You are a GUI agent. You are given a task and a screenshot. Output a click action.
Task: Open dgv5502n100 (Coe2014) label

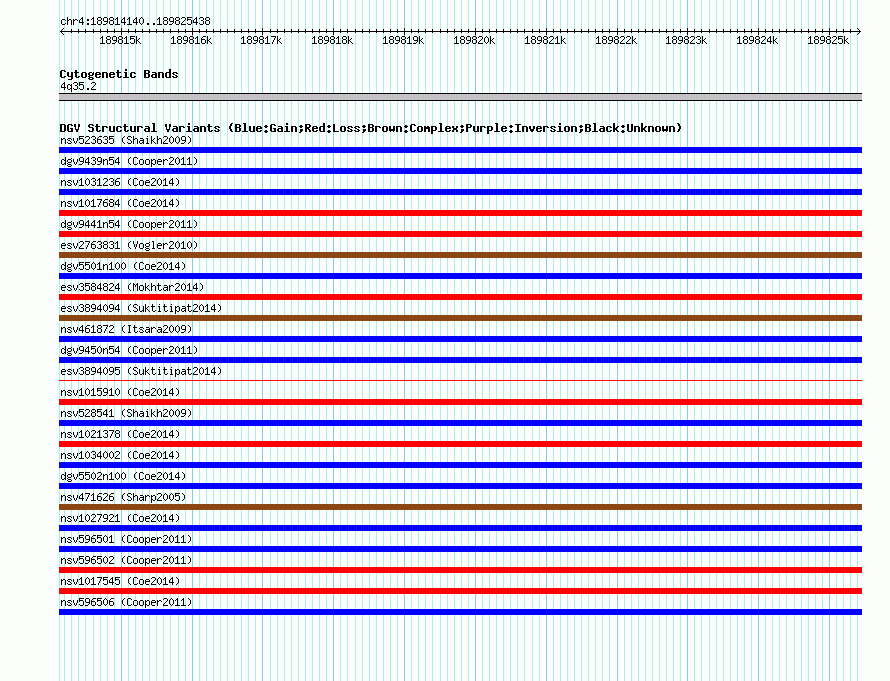(x=123, y=476)
